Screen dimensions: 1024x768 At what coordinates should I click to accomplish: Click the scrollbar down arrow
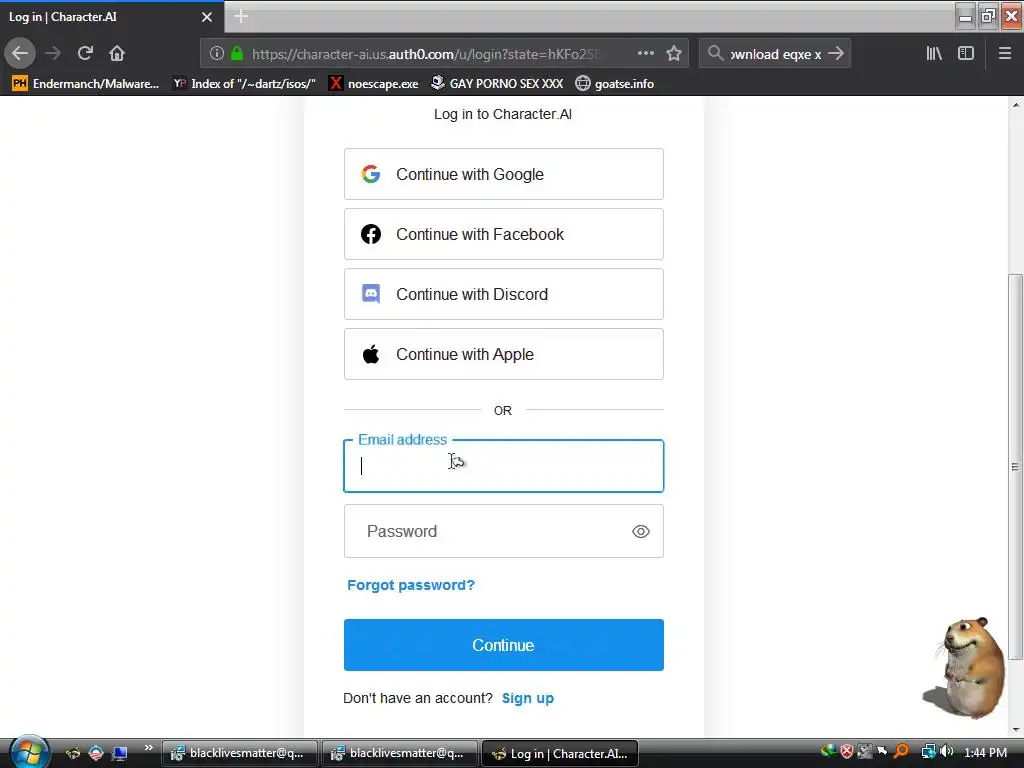tap(1015, 729)
